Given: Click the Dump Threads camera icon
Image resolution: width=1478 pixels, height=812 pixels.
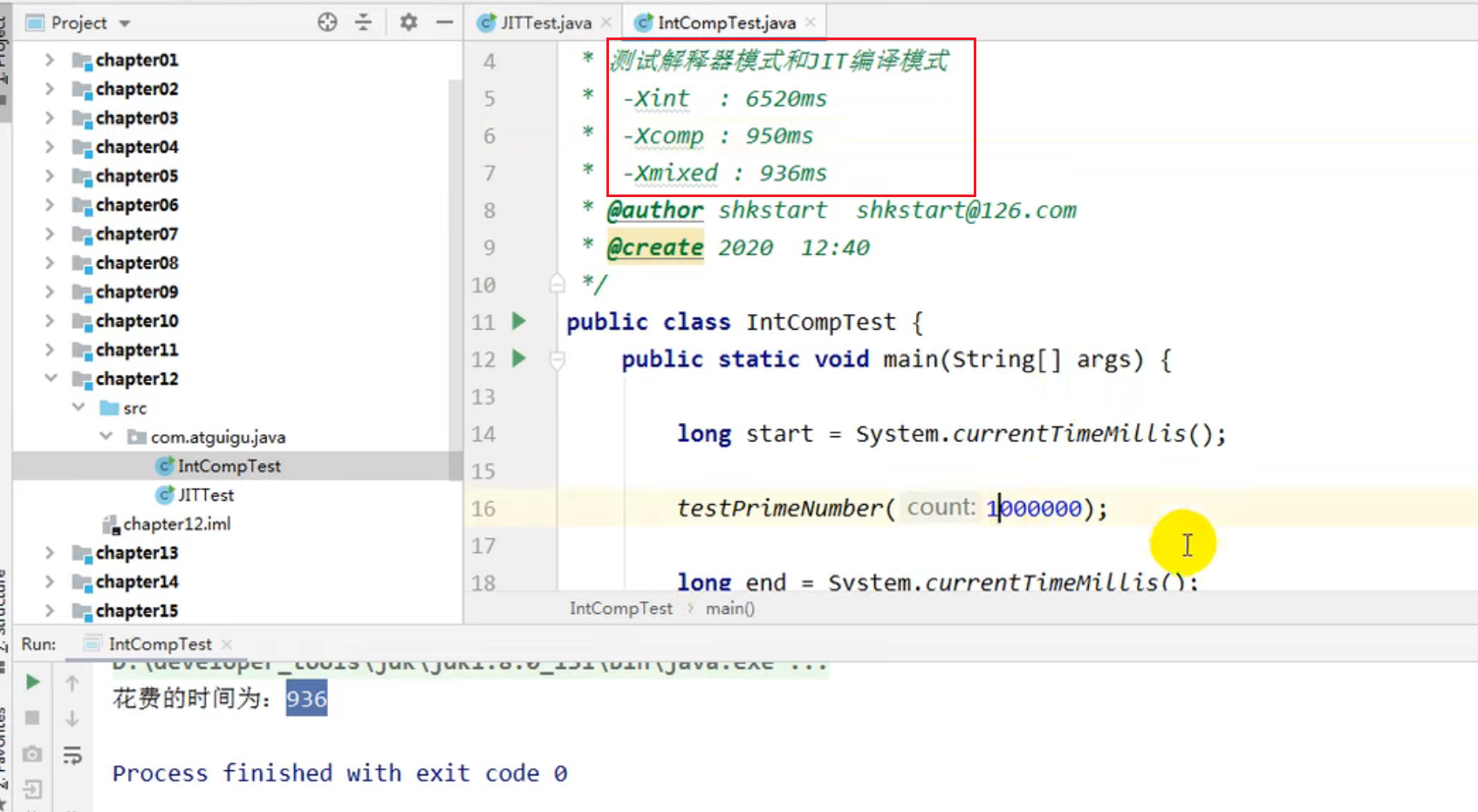Looking at the screenshot, I should tap(32, 754).
